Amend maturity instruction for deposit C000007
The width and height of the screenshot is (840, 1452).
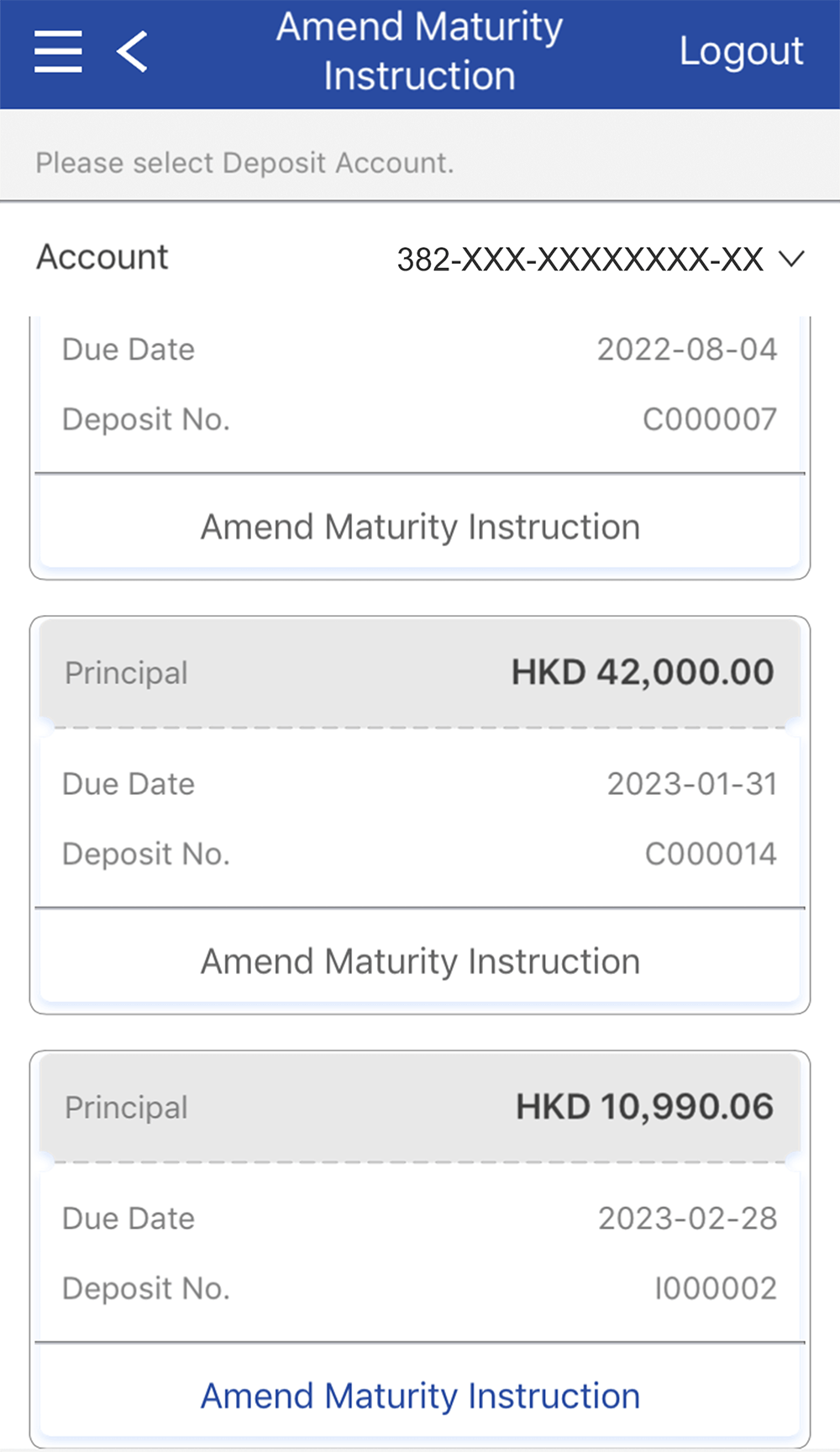(420, 527)
